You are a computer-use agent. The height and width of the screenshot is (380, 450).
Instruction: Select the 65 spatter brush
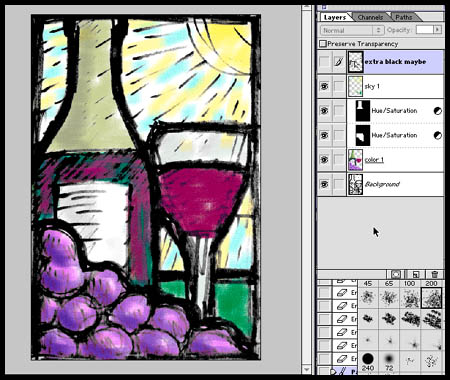tap(389, 298)
